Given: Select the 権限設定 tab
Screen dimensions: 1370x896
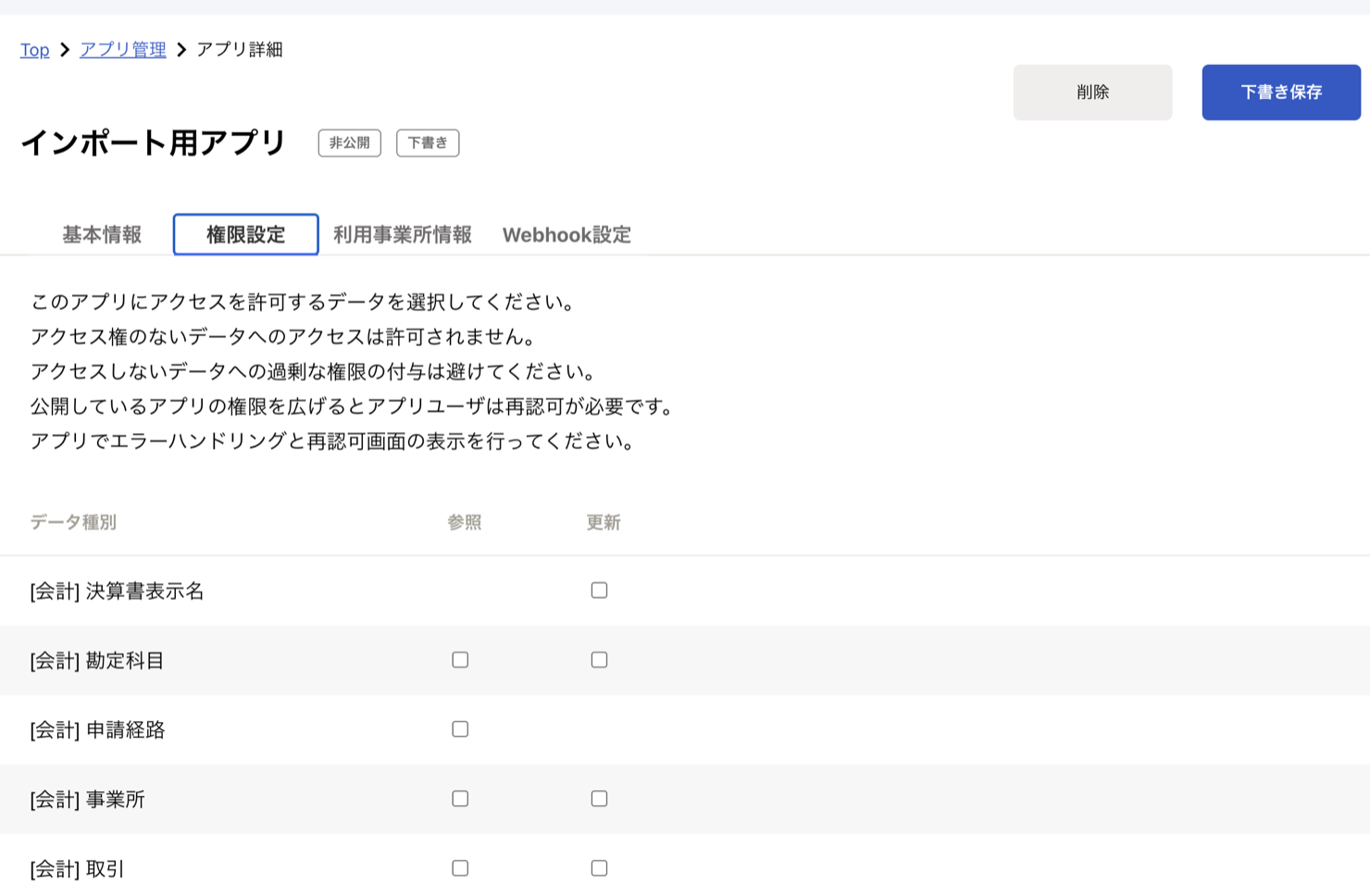Looking at the screenshot, I should (x=246, y=235).
